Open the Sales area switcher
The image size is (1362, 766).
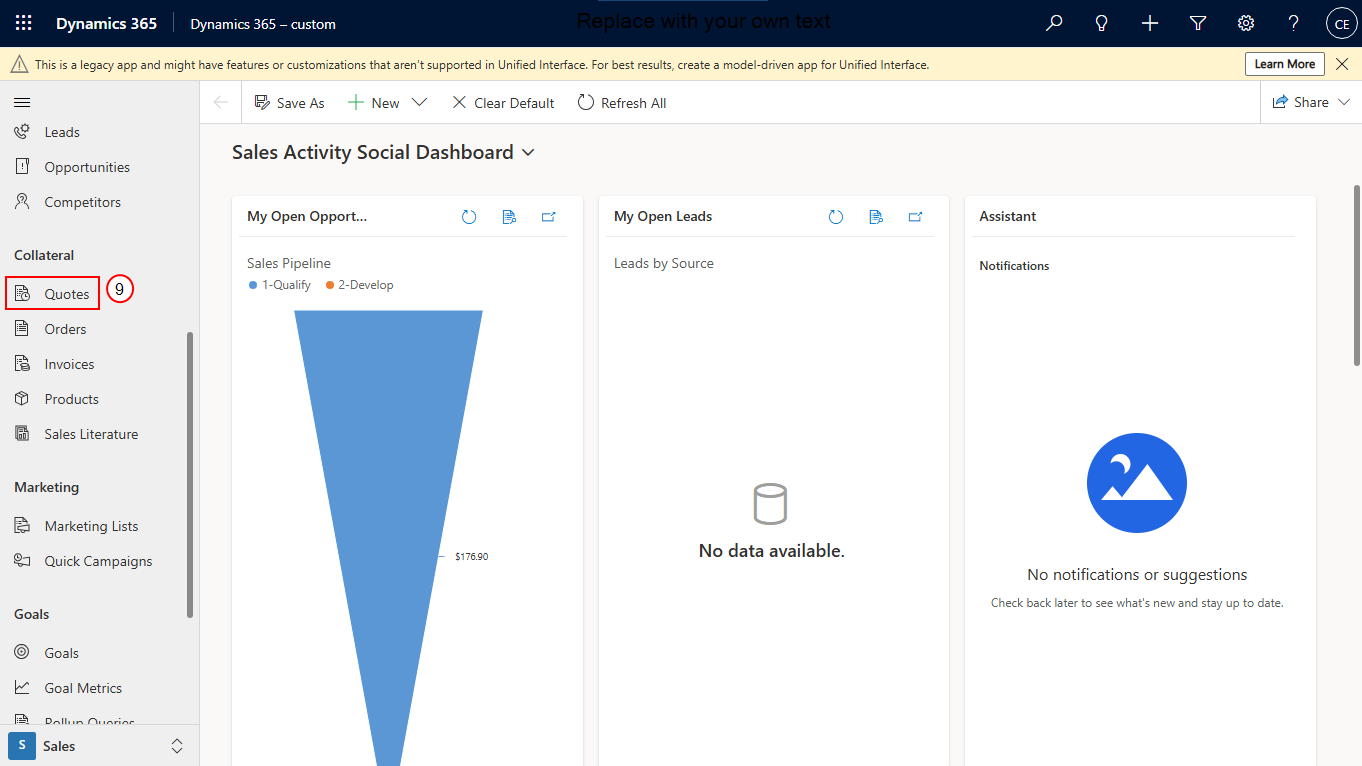pyautogui.click(x=99, y=746)
